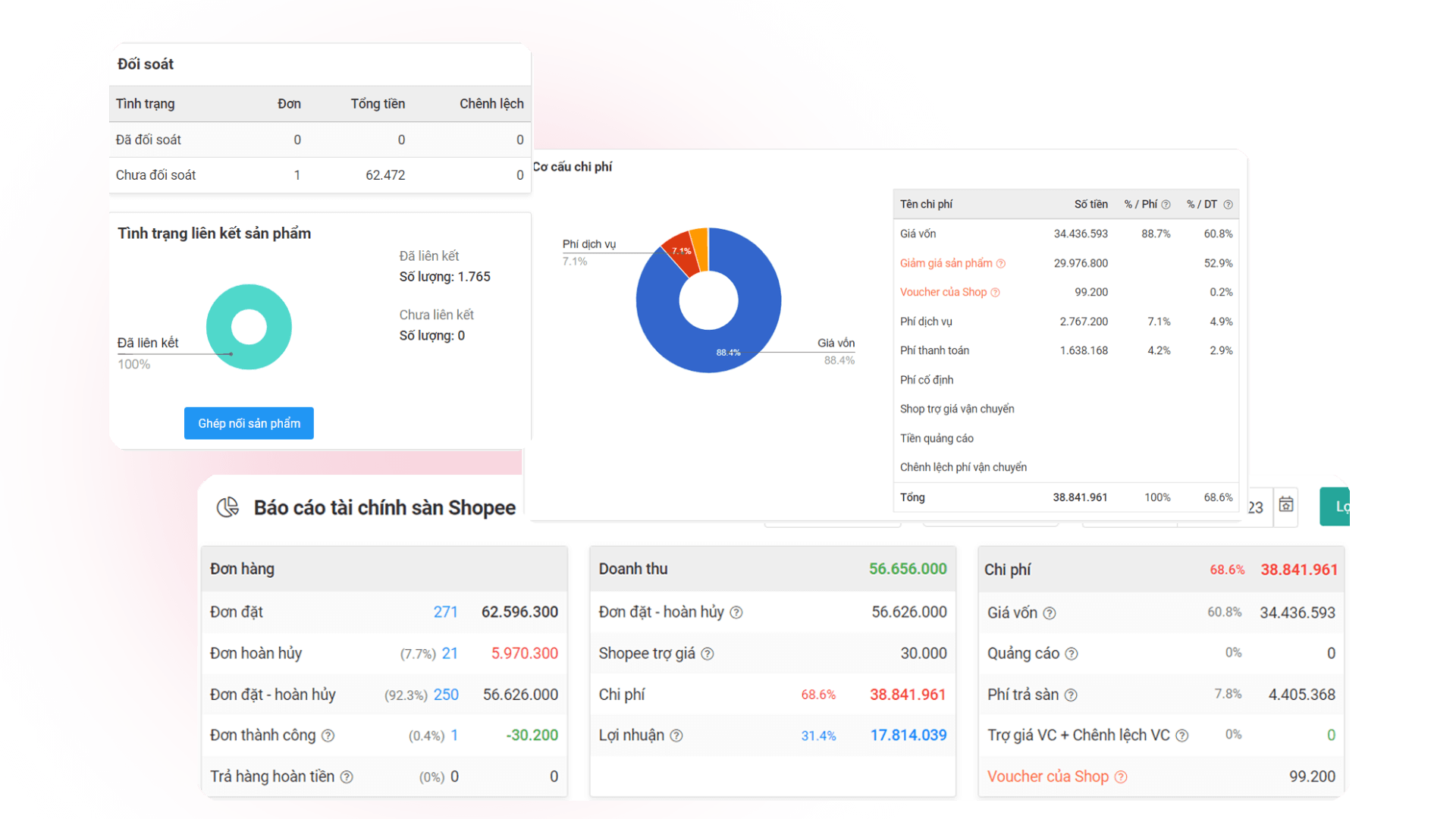Click the Ghép nối sản phẩm button

(248, 423)
